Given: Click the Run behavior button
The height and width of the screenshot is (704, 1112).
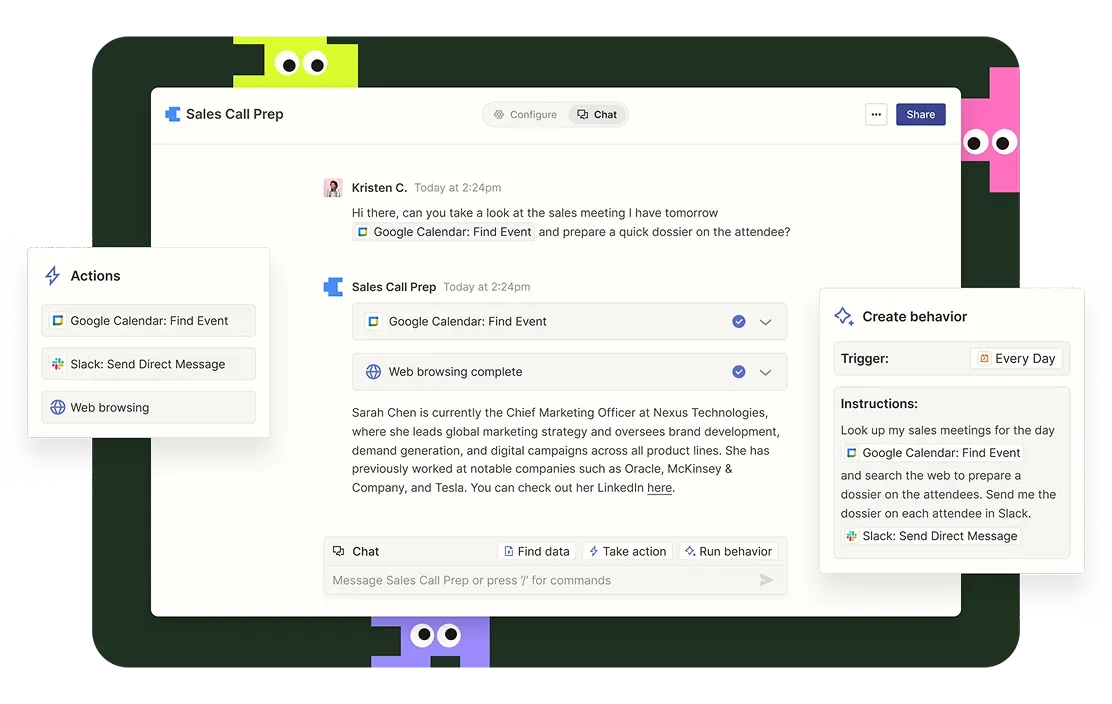Looking at the screenshot, I should (727, 551).
